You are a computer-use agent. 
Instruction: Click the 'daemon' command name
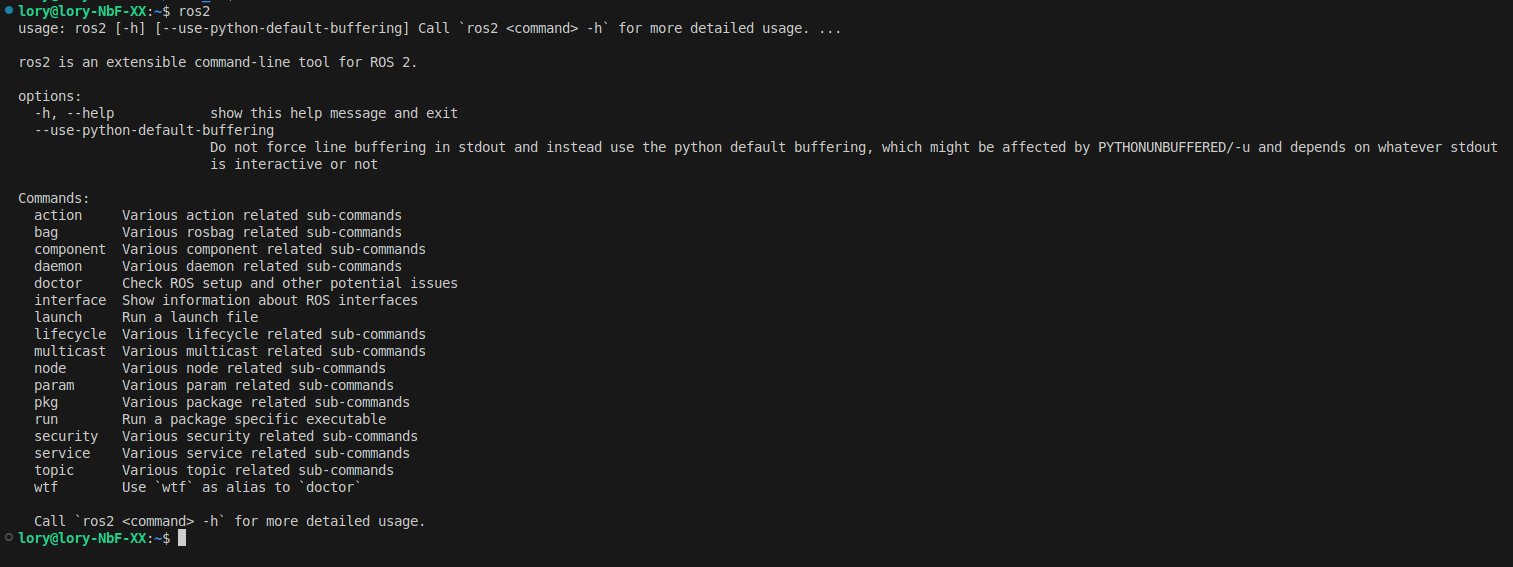coord(58,266)
